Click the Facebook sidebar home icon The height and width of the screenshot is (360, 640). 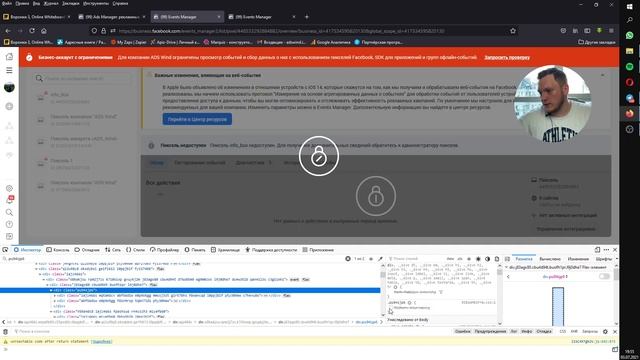pyautogui.click(x=9, y=57)
